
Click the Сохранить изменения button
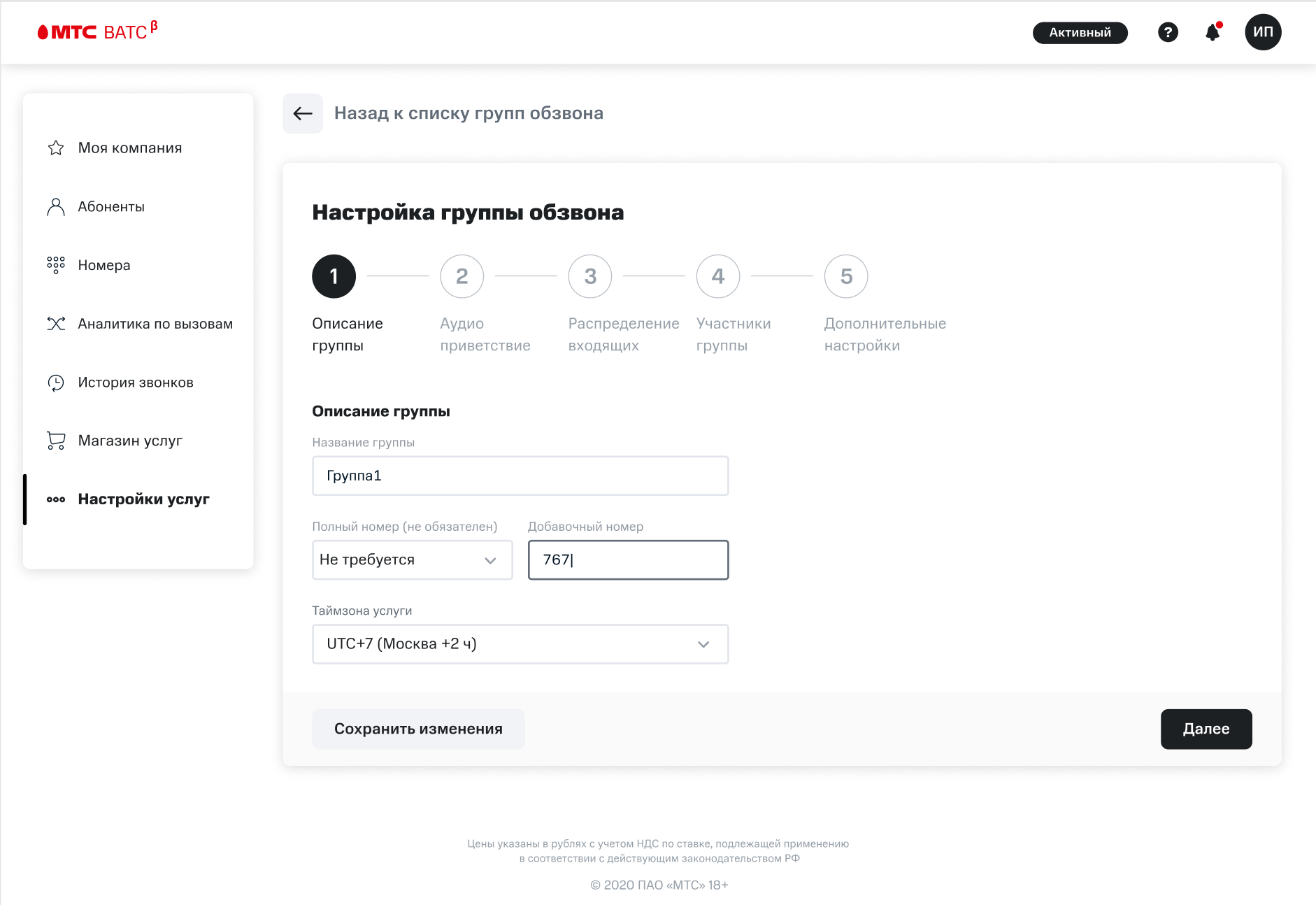[x=418, y=729]
